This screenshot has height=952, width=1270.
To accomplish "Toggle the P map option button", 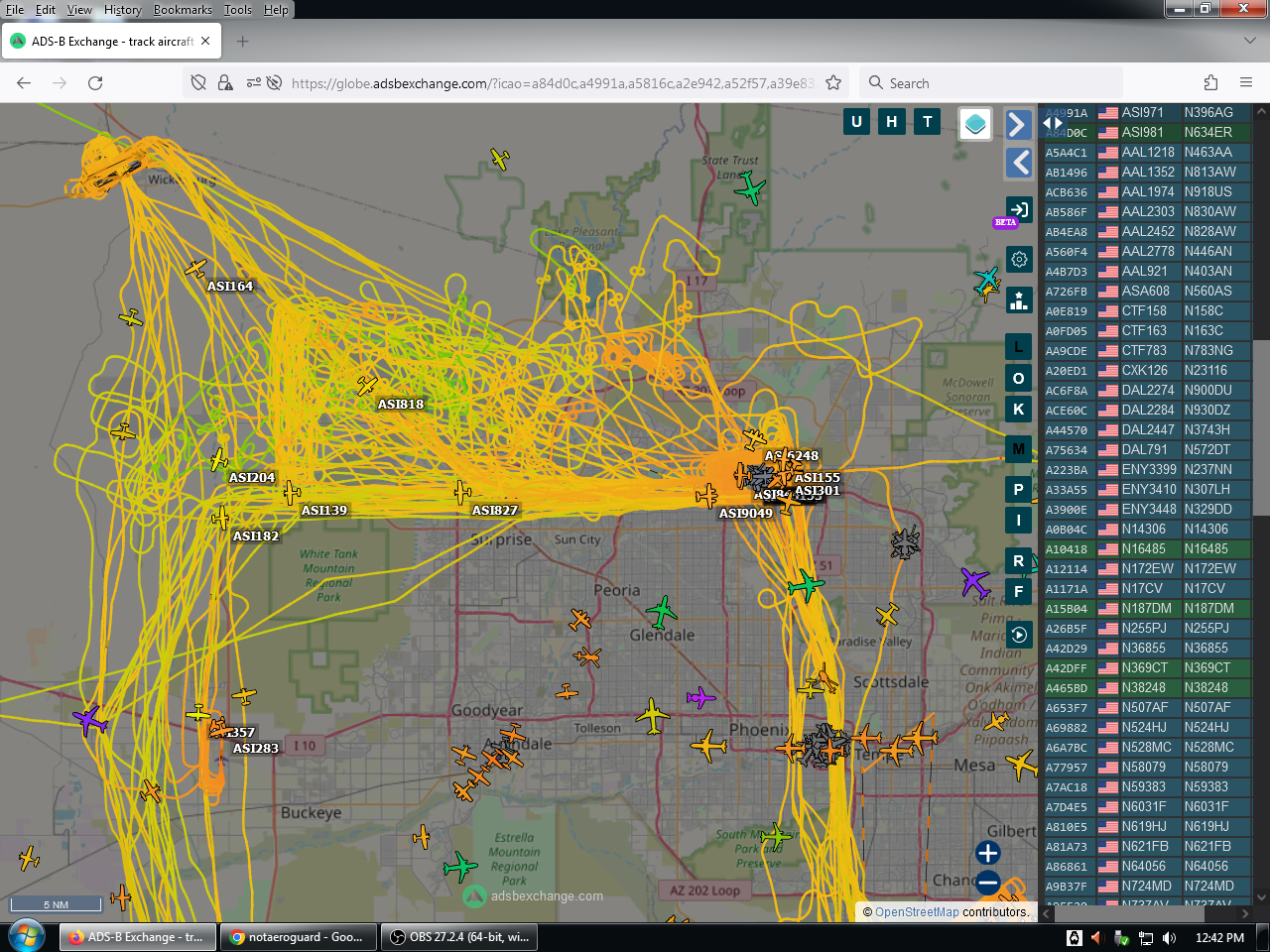I will click(1019, 489).
